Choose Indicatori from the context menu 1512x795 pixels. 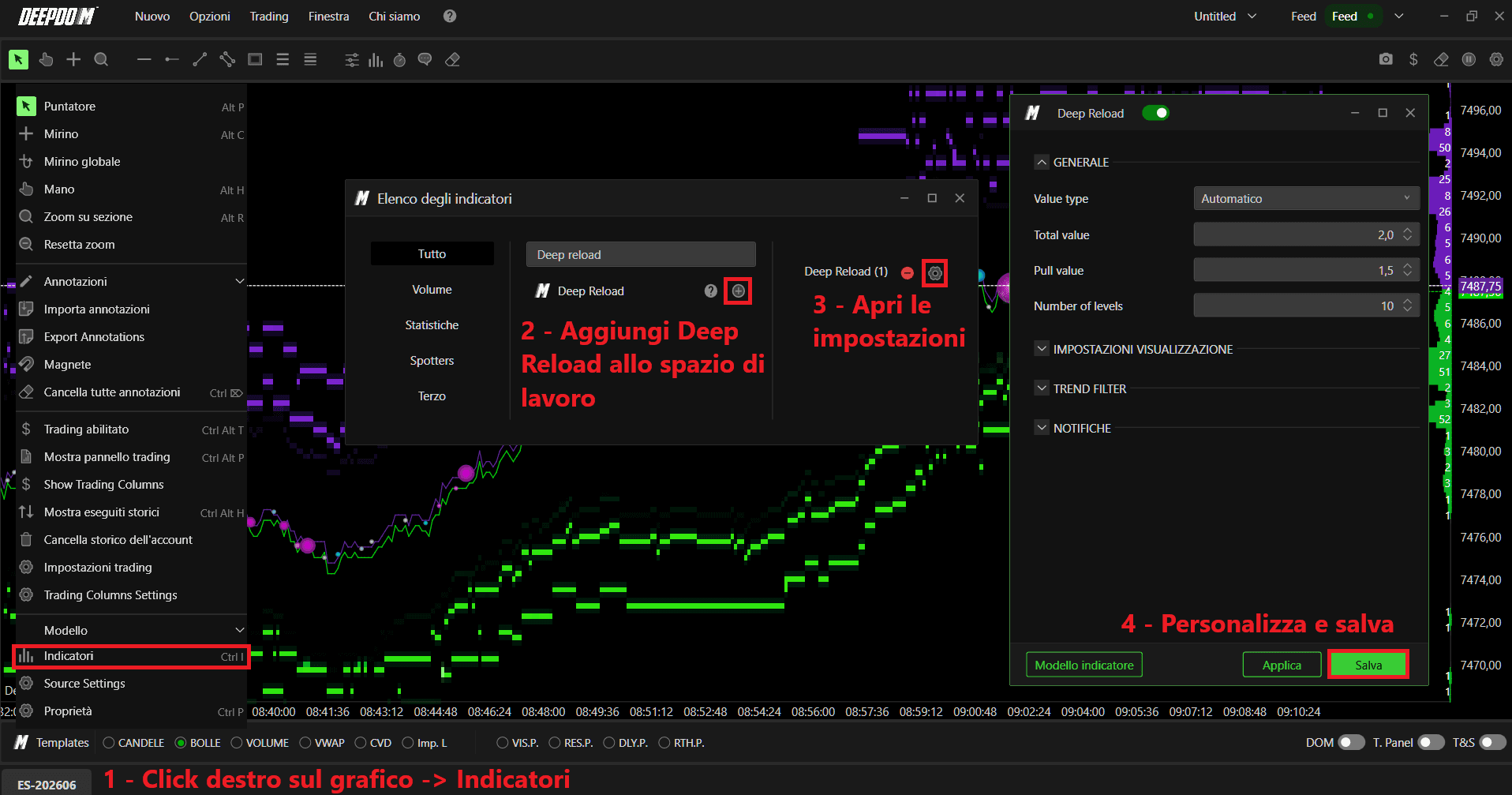pos(131,657)
